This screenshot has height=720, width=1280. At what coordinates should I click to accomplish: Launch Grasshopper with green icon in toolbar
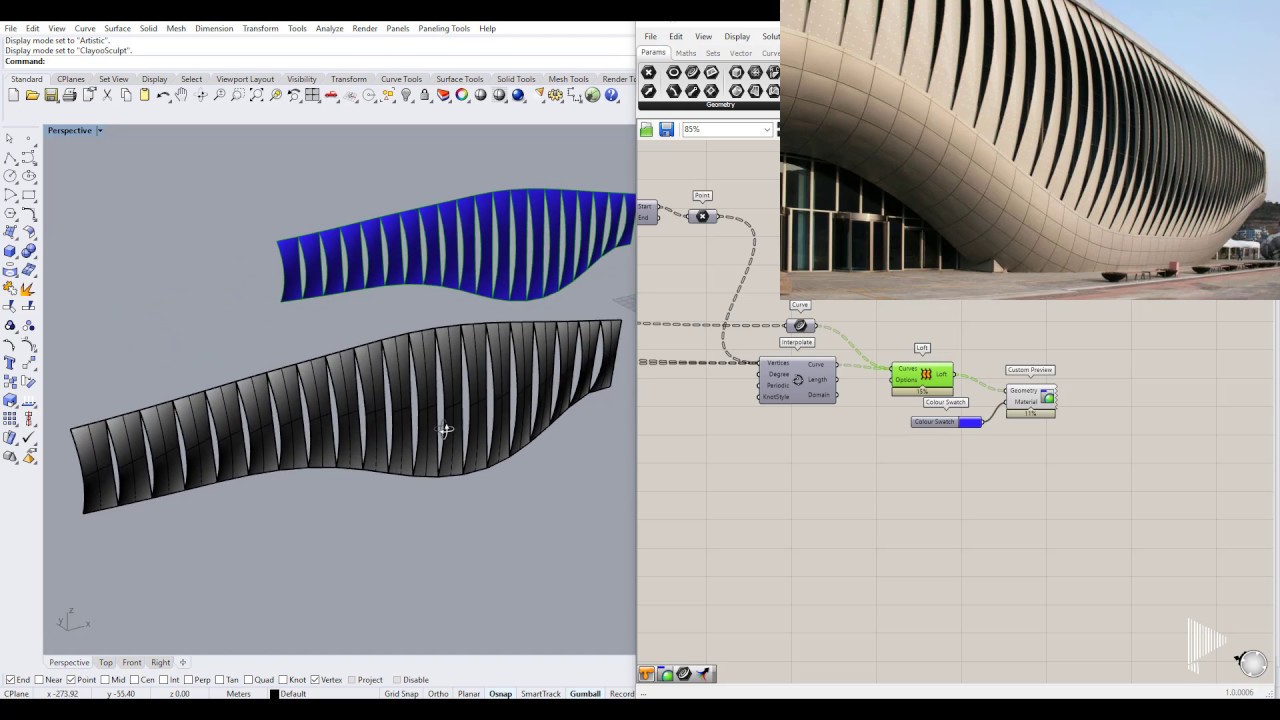click(x=592, y=95)
